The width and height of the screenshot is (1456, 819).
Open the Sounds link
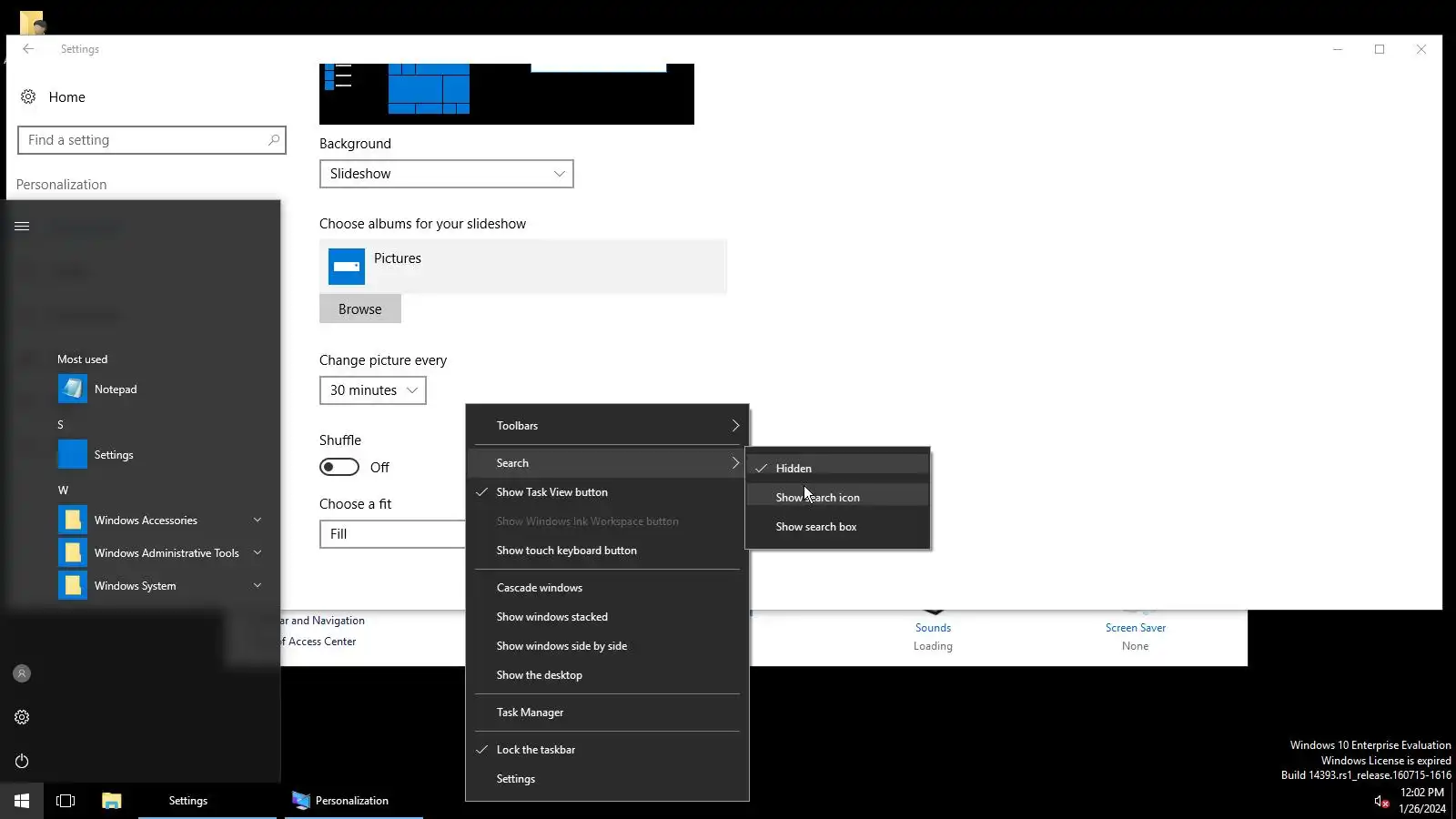[933, 627]
